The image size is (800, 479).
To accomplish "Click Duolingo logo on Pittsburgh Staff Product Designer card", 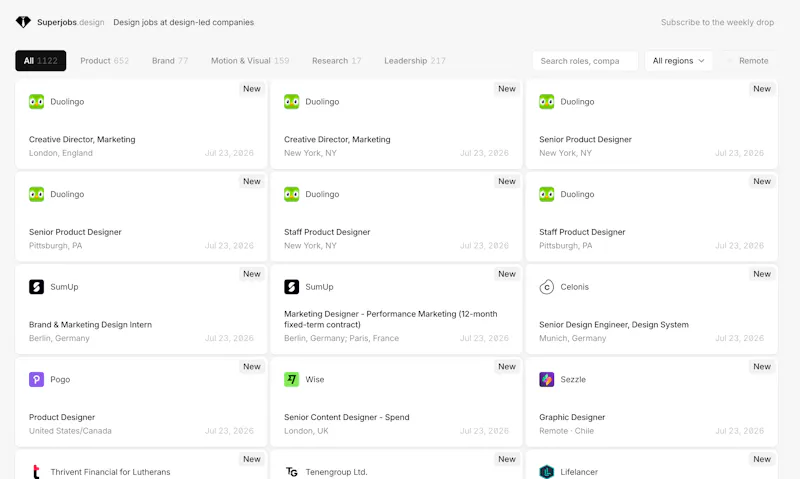I will tap(546, 194).
